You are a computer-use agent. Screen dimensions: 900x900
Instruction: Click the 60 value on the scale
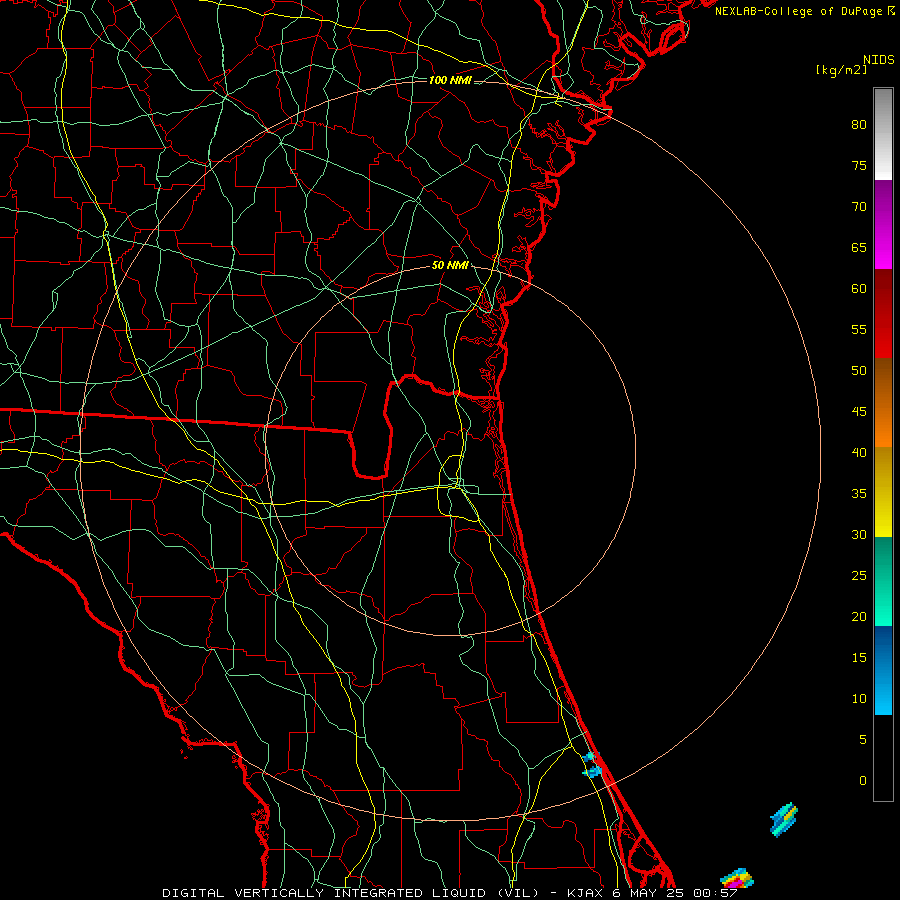859,289
